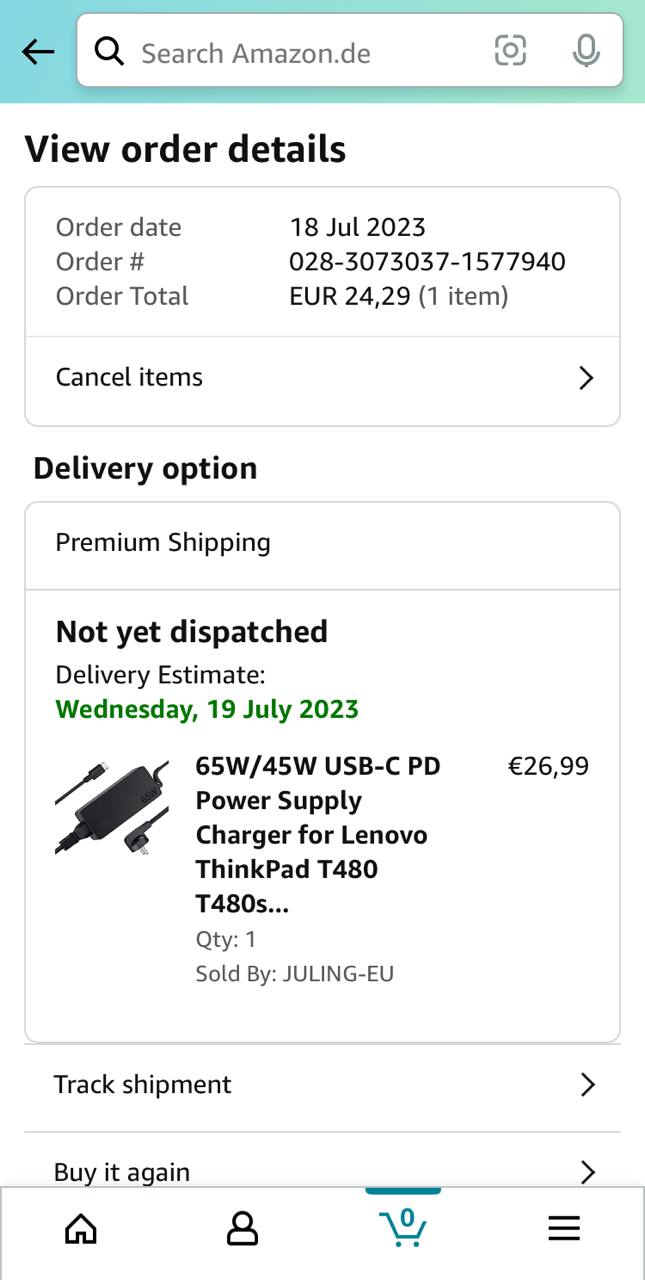Viewport: 645px width, 1280px height.
Task: Open camera lens search icon
Action: coord(510,50)
